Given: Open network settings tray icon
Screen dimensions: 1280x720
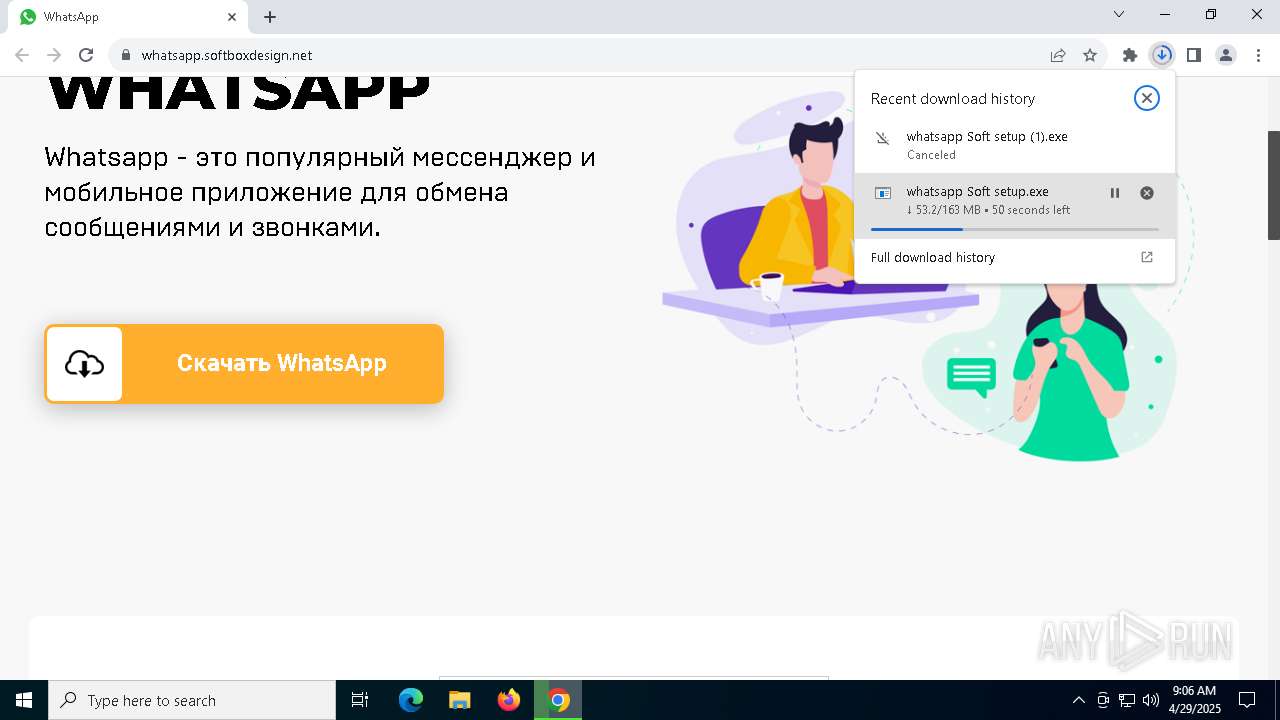Looking at the screenshot, I should pyautogui.click(x=1127, y=700).
